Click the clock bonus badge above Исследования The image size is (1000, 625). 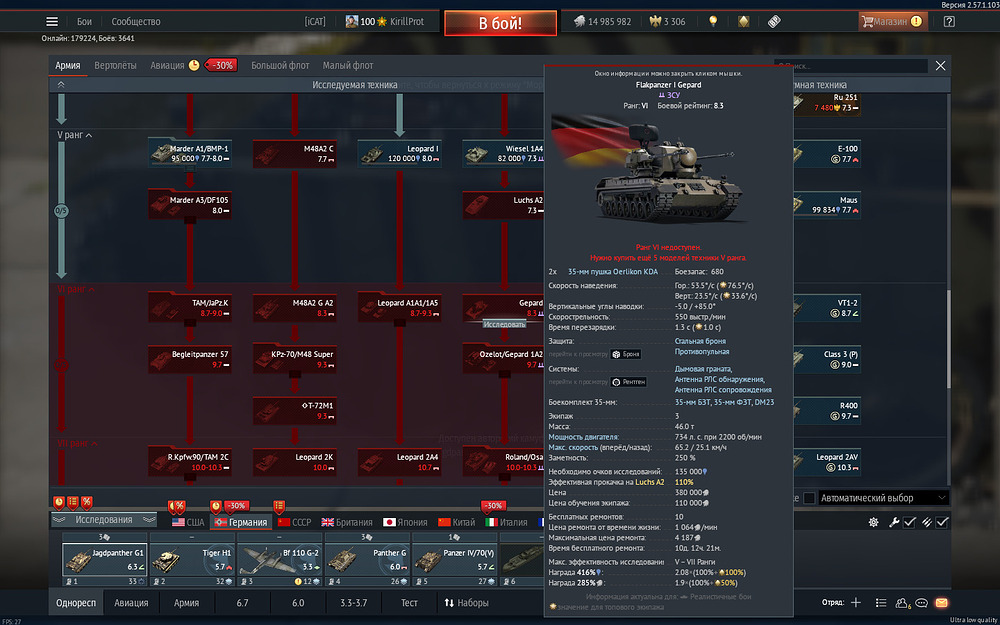point(59,503)
